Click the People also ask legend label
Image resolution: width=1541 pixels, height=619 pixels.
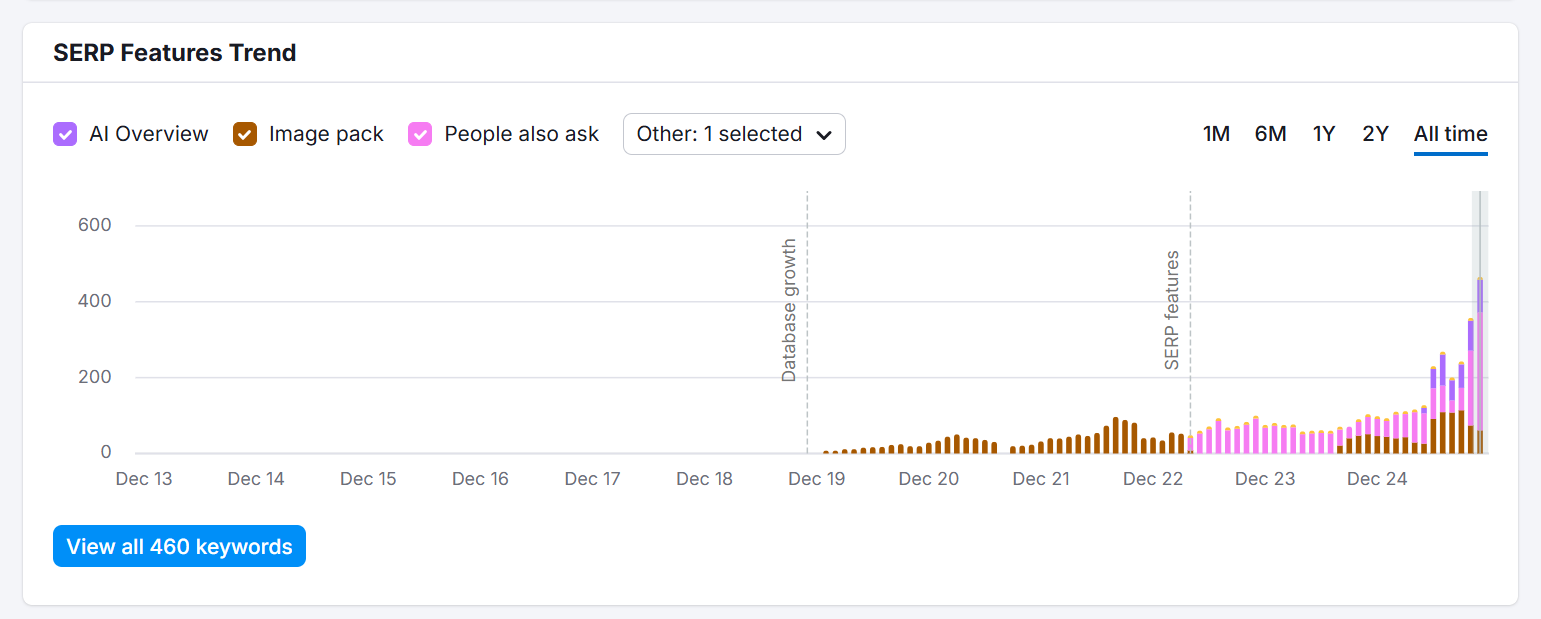pos(522,134)
